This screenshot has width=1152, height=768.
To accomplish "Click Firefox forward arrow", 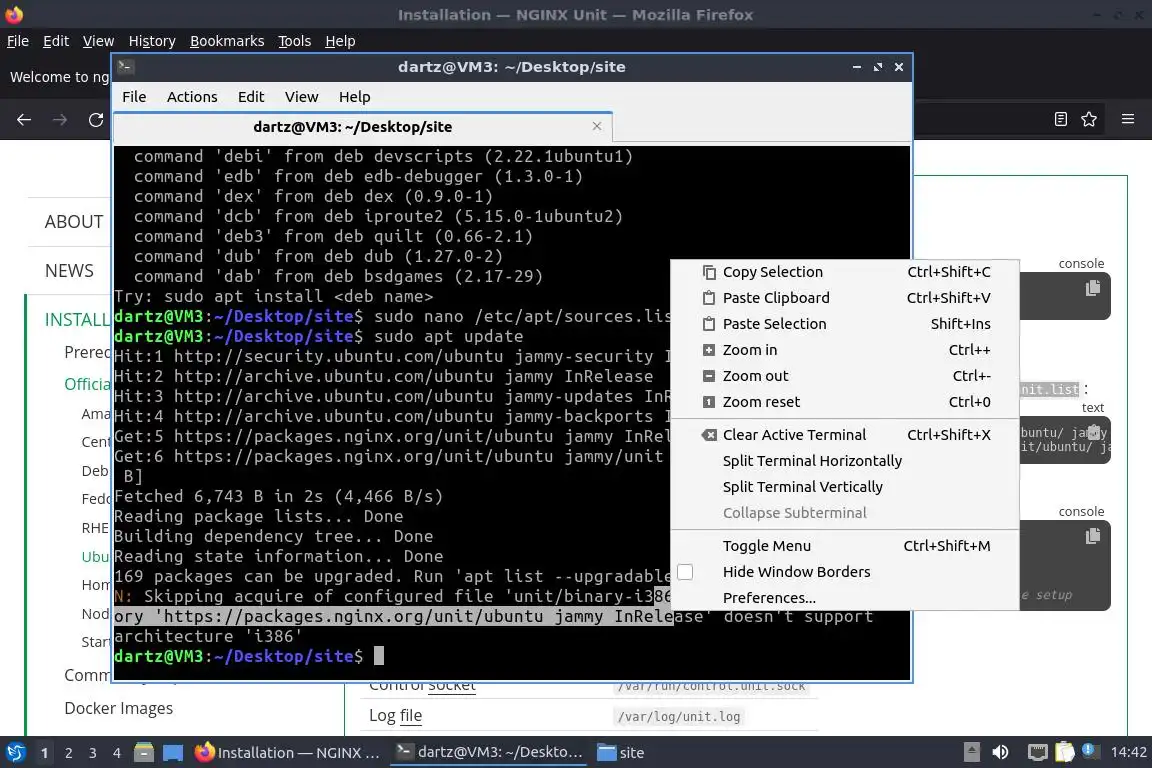I will 60,120.
